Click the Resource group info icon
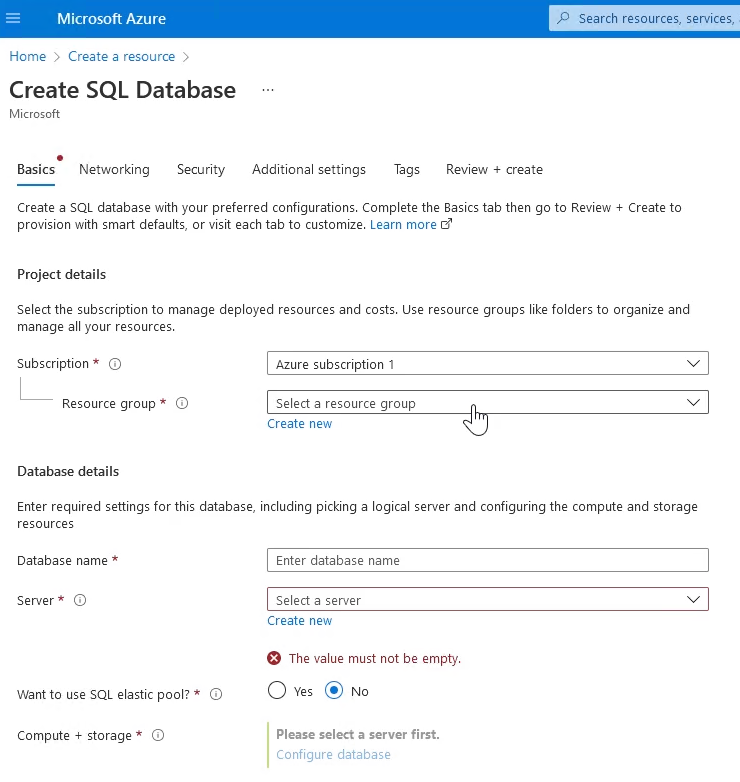740x782 pixels. click(x=182, y=403)
